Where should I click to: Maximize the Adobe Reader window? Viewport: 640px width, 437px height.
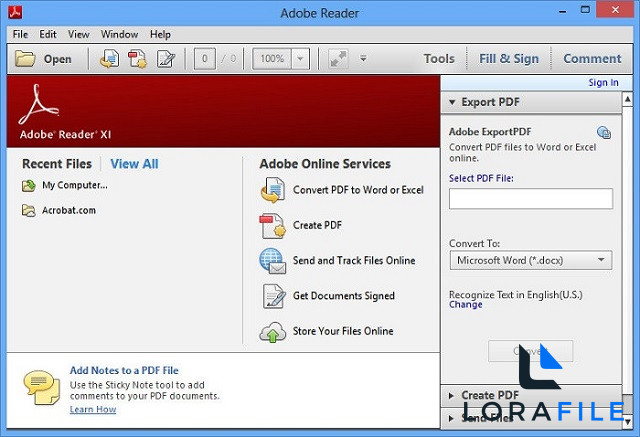585,10
